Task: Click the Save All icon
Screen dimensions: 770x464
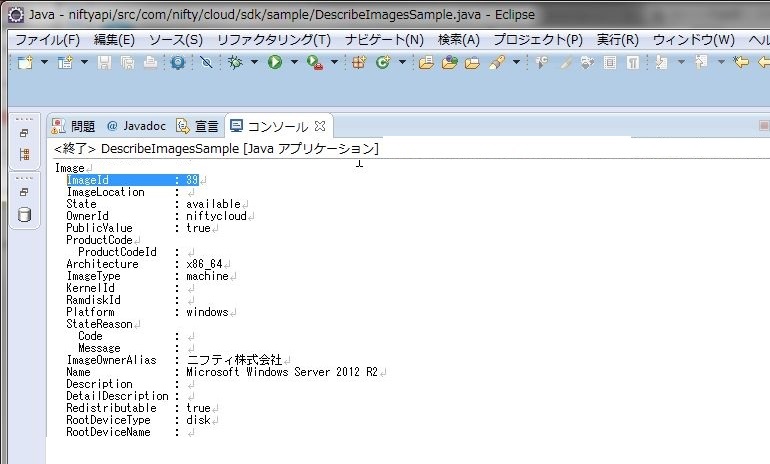Action: (128, 62)
